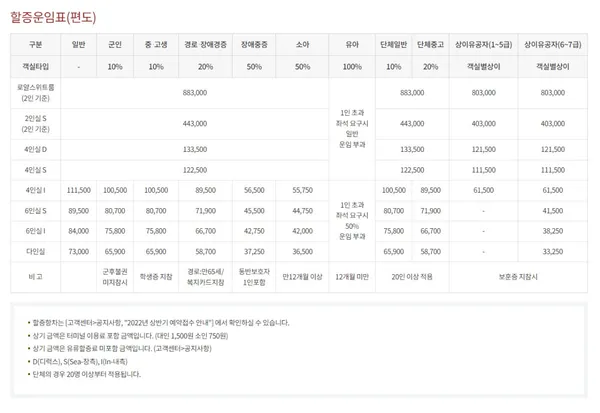Screen dimensions: 600x413
Task: Click the 33,250 fare in 다인실 row
Action: [553, 251]
